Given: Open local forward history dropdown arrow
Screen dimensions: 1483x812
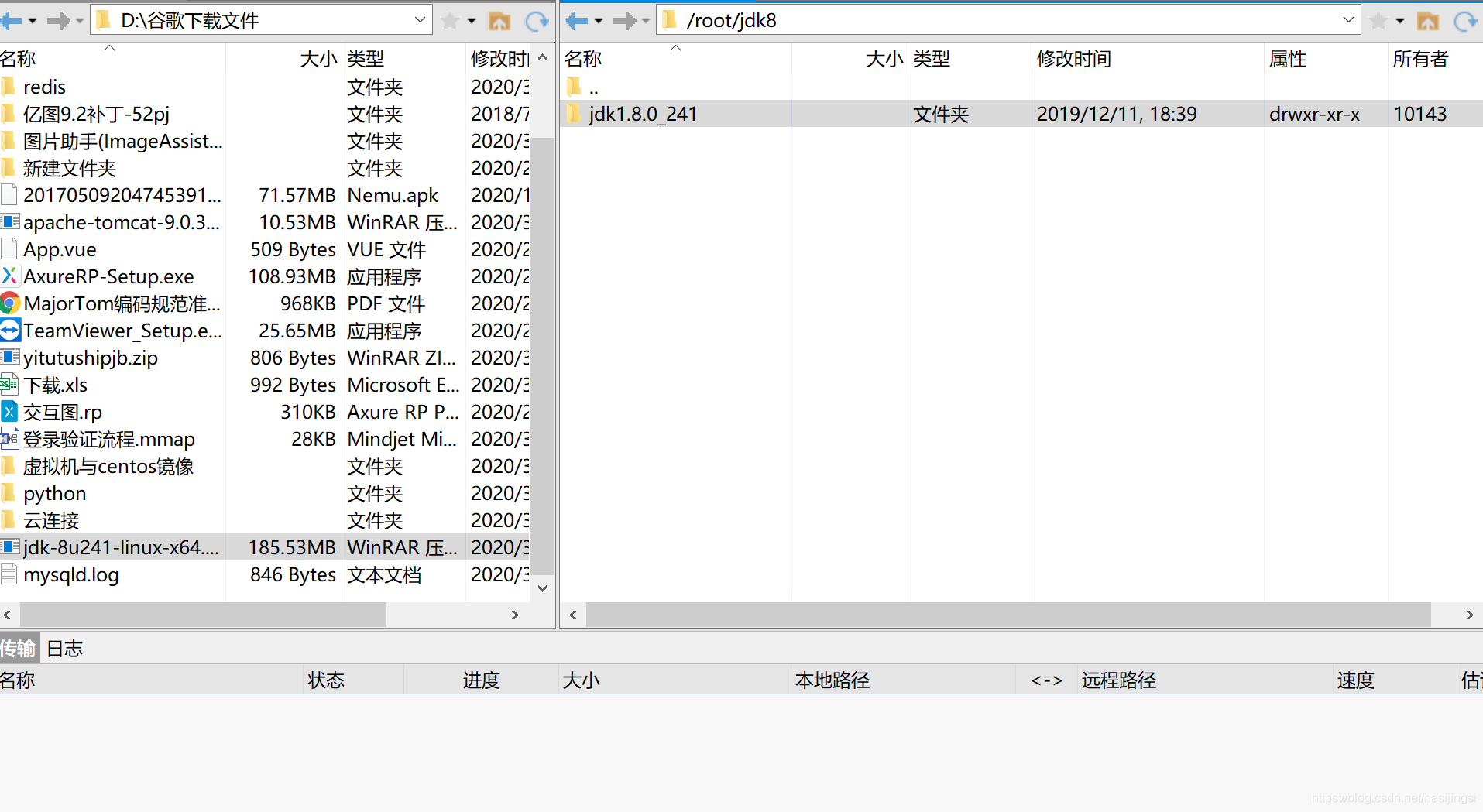Looking at the screenshot, I should click(79, 21).
